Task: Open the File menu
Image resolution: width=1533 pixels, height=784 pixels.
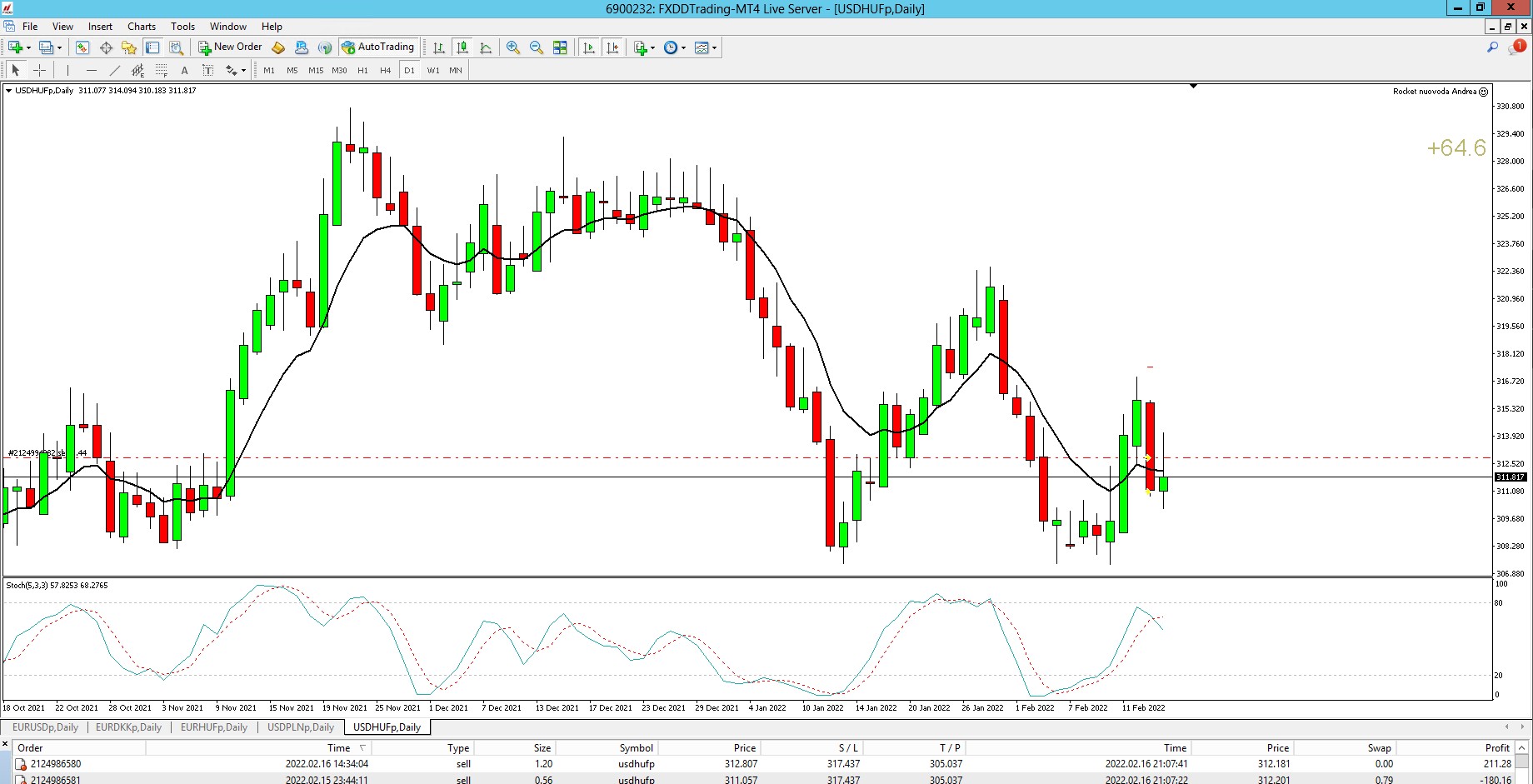Action: tap(30, 27)
